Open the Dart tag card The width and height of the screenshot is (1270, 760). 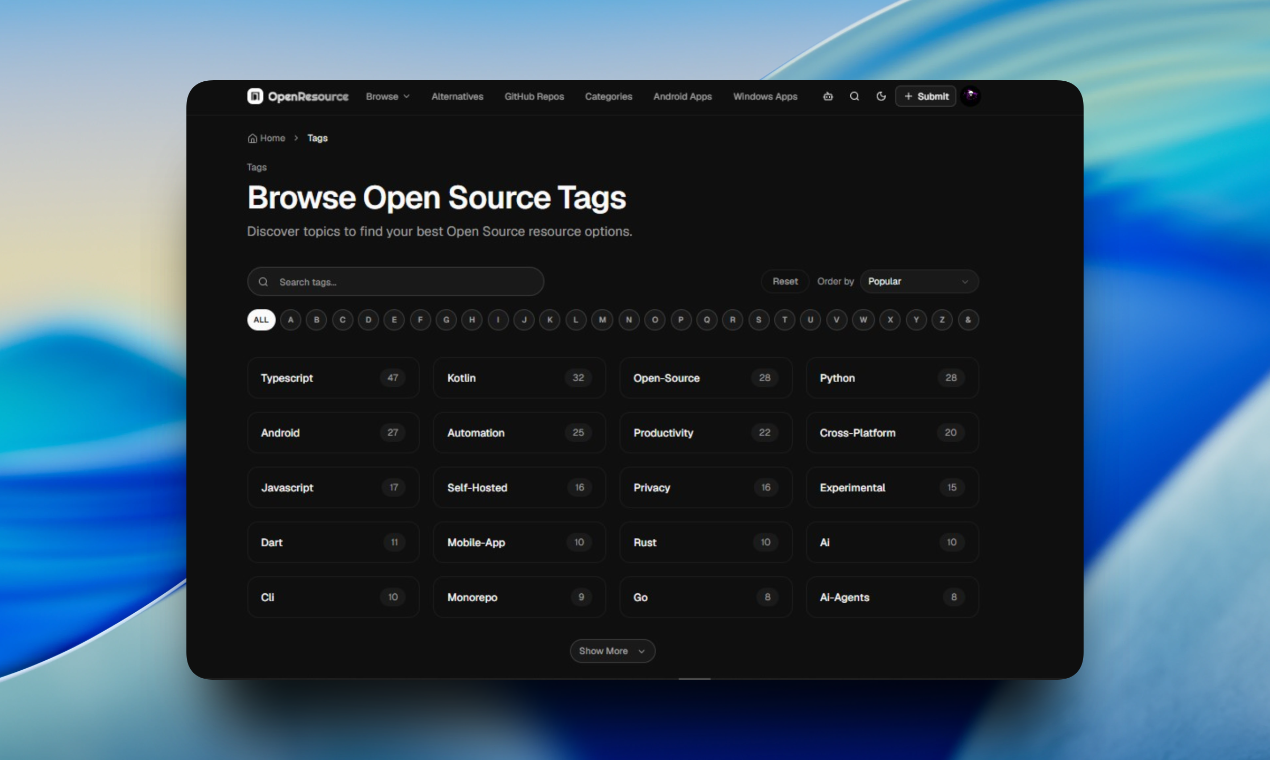[x=333, y=542]
